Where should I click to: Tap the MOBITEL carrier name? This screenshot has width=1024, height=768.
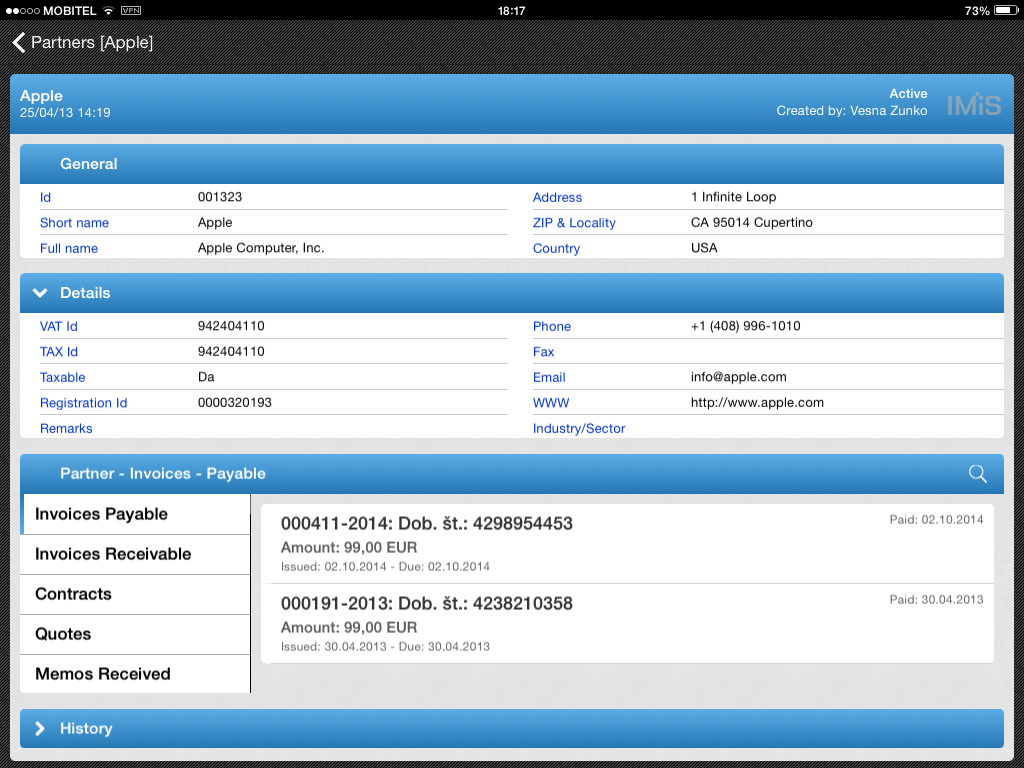[69, 10]
